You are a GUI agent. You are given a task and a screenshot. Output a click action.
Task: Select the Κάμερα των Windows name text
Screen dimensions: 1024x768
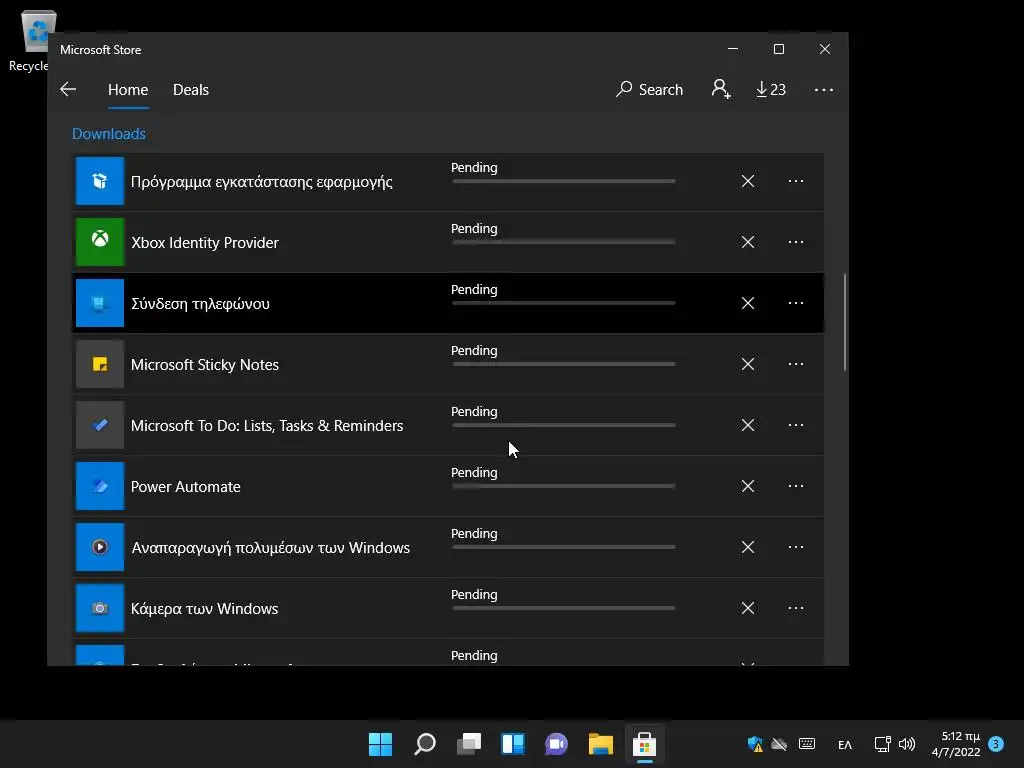[x=204, y=609]
